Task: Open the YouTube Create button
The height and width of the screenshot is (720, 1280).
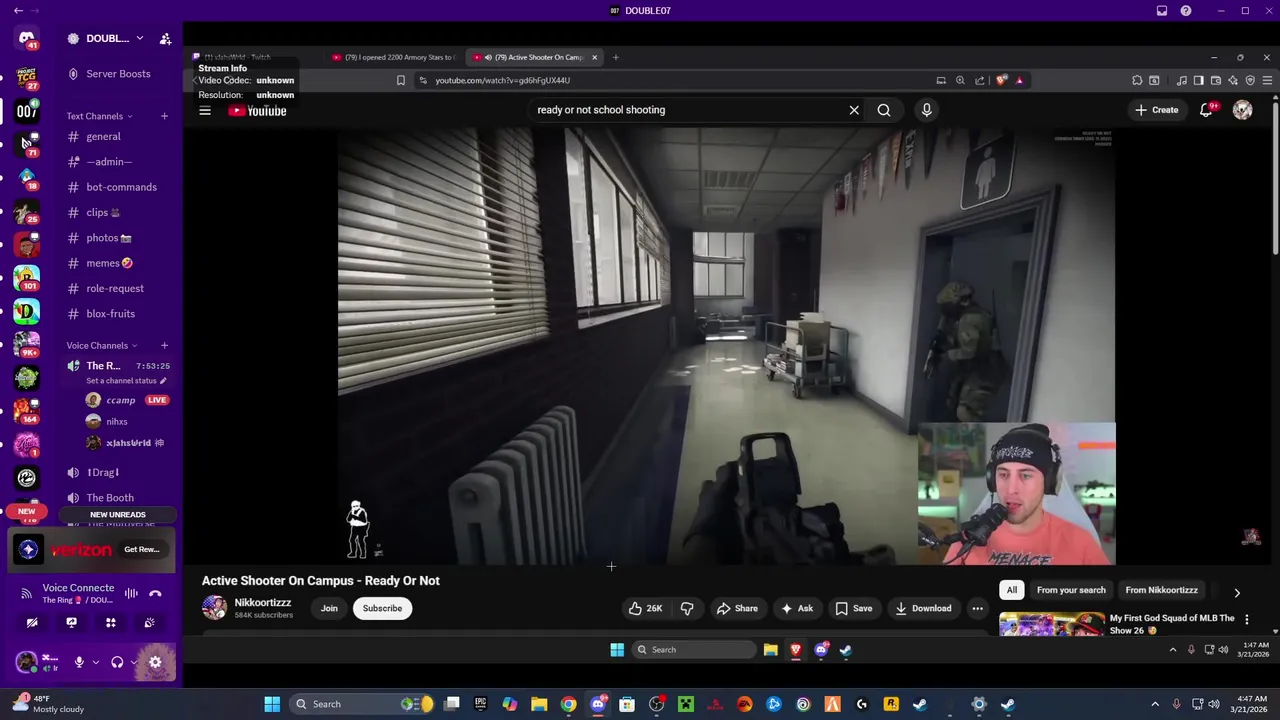Action: pos(1157,110)
